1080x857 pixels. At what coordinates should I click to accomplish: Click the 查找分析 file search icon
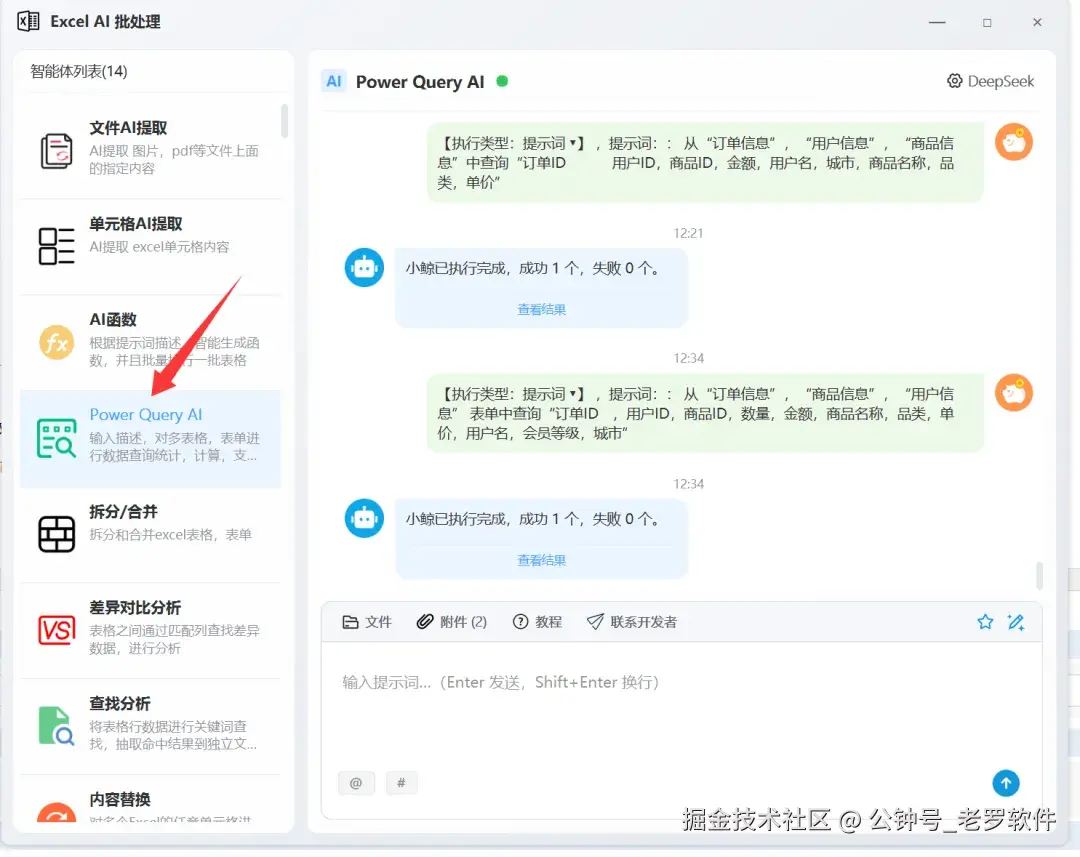coord(56,725)
